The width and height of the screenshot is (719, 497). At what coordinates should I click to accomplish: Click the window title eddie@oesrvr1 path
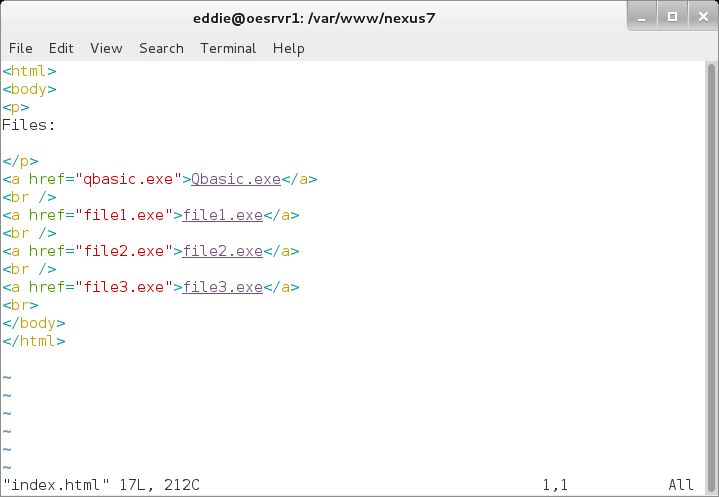314,18
